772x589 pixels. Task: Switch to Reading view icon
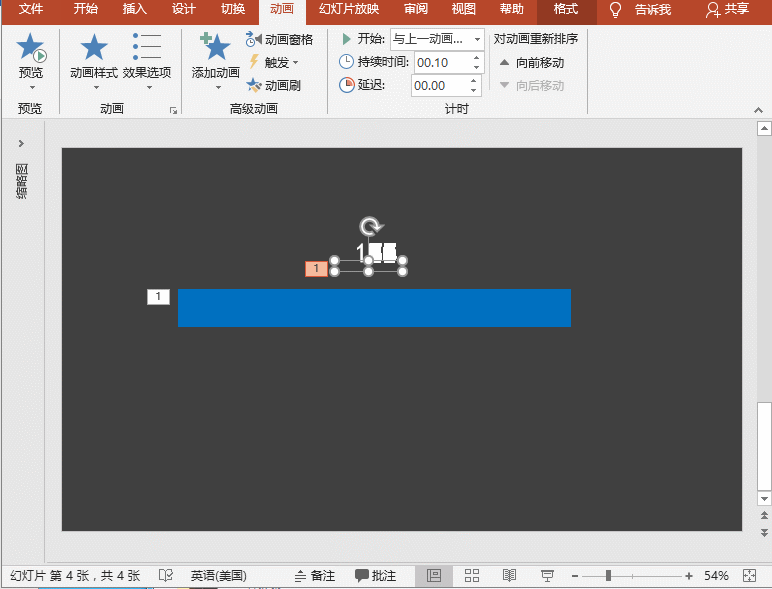coord(509,575)
